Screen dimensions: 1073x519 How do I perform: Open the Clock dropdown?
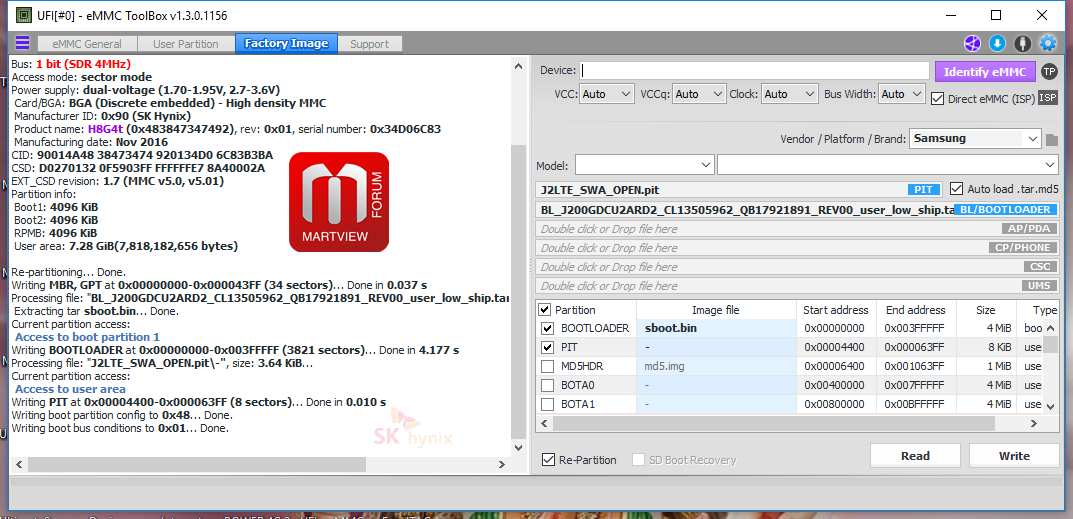(790, 94)
